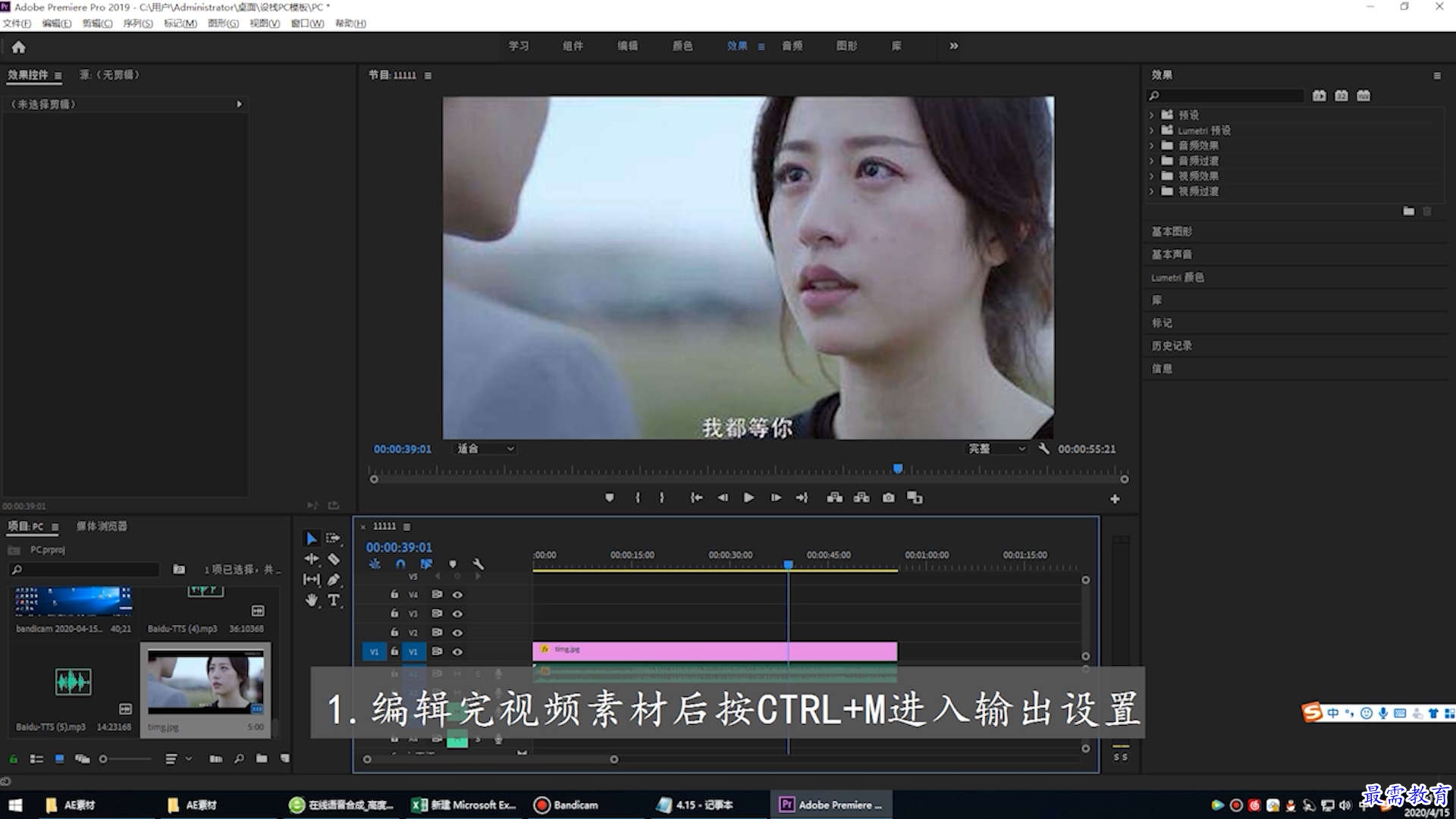Select the Slip tool
Viewport: 1456px width, 819px height.
click(311, 579)
